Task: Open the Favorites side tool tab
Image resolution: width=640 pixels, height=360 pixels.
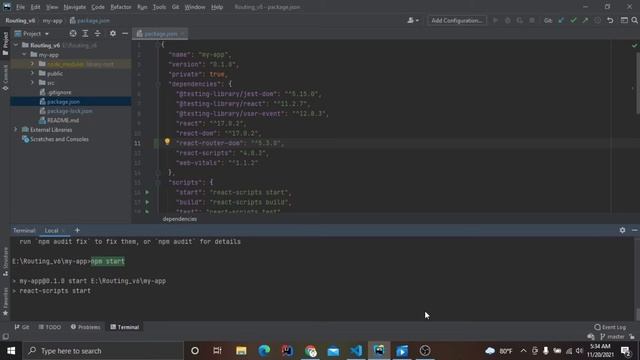Action: [x=5, y=301]
